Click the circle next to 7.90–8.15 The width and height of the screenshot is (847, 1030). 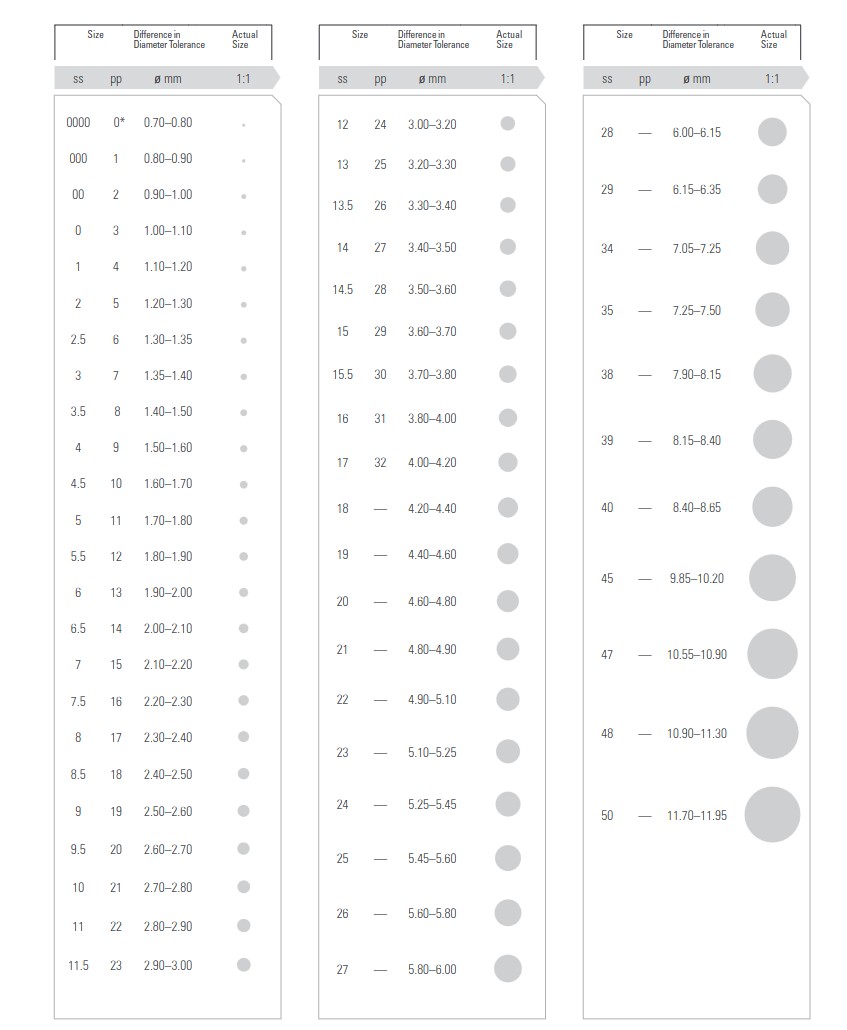772,374
